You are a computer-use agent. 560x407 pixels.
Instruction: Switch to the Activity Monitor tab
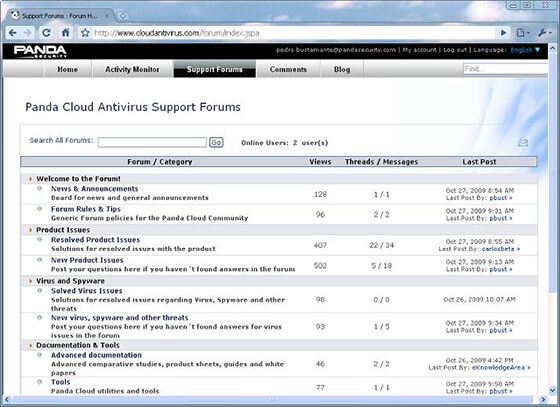(132, 69)
